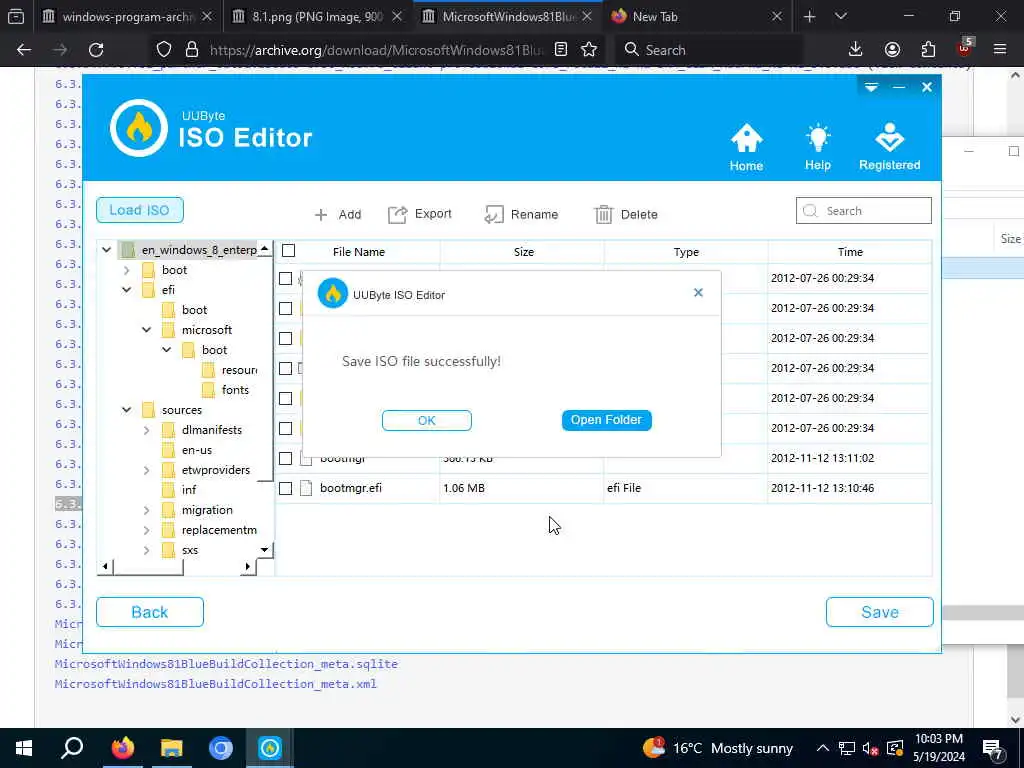Collapse the efi folder
This screenshot has height=768, width=1024.
point(127,290)
